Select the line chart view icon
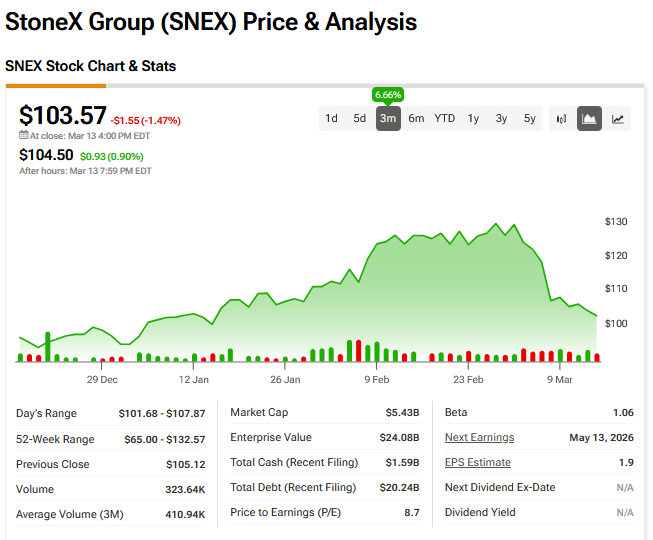 [x=618, y=119]
